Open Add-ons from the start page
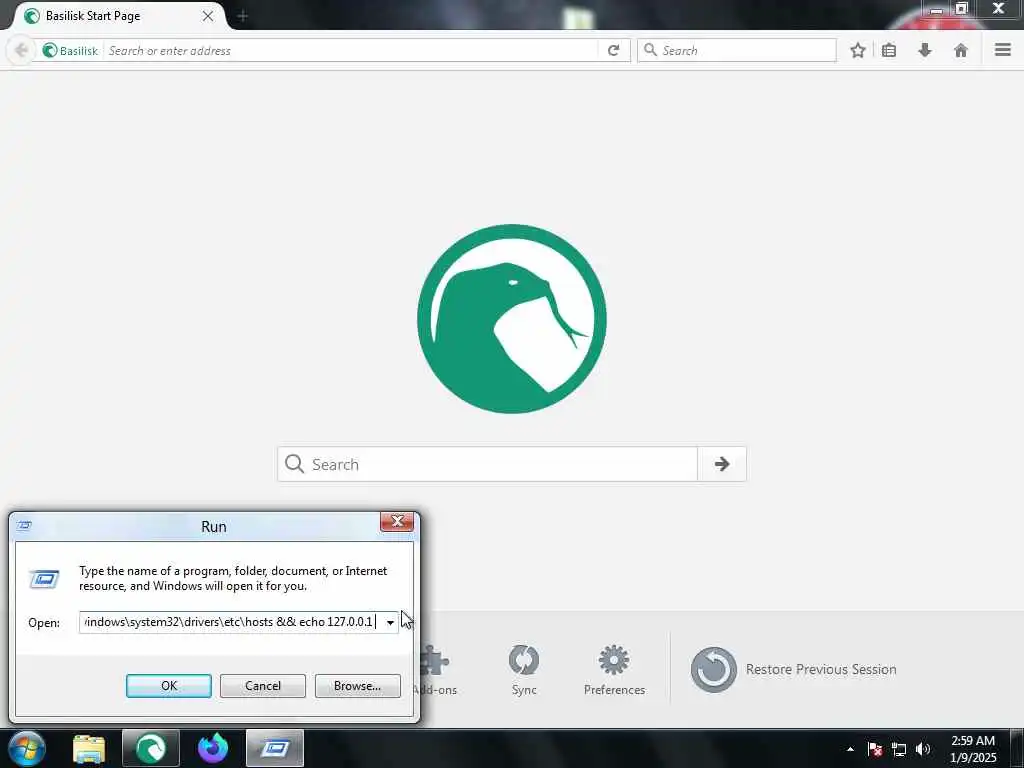The image size is (1024, 768). (x=435, y=670)
